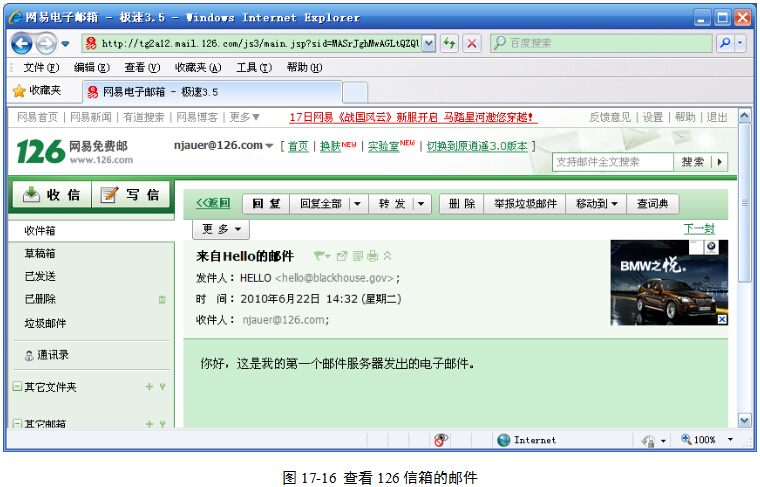Image resolution: width=760 pixels, height=487 pixels.
Task: Open the 收藏夹(A) menu
Action: (x=198, y=67)
